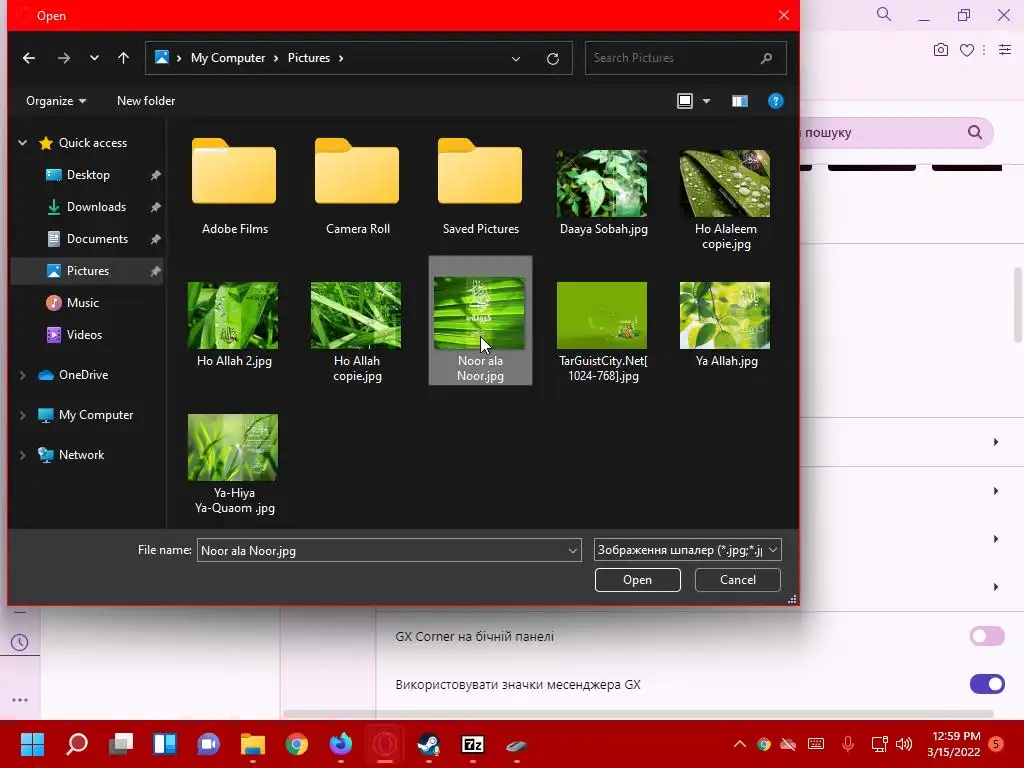1024x768 pixels.
Task: Change view layout icon
Action: pos(684,101)
